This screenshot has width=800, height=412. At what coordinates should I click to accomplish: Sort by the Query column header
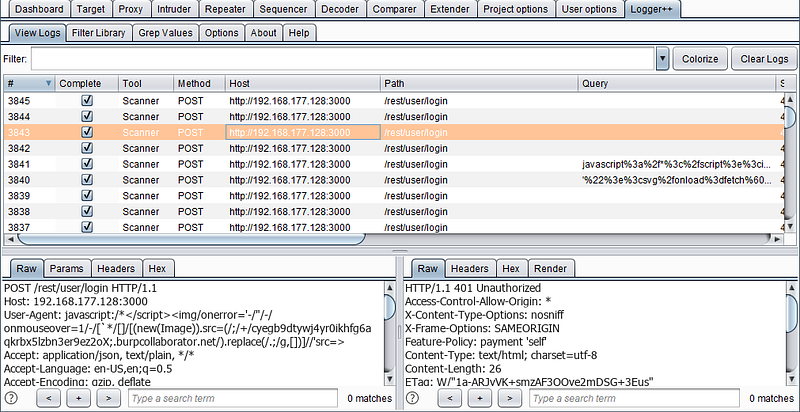(677, 83)
